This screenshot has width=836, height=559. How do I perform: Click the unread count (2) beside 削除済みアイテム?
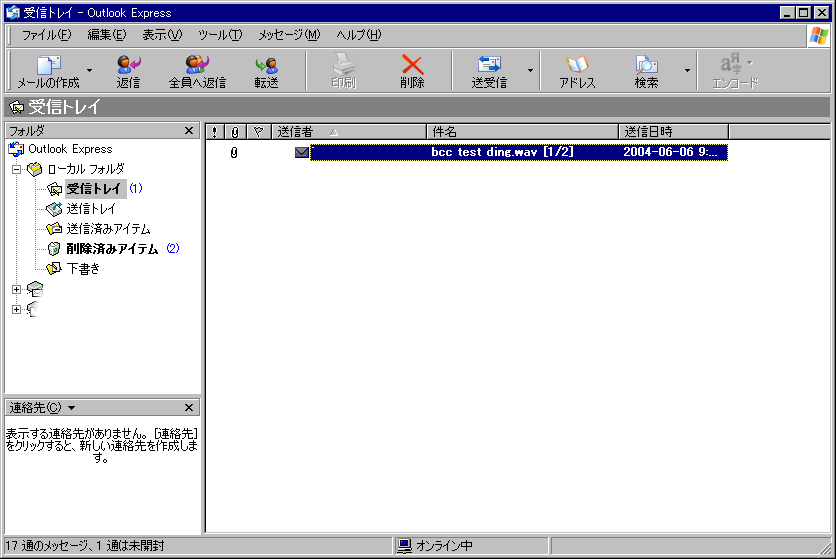(173, 248)
